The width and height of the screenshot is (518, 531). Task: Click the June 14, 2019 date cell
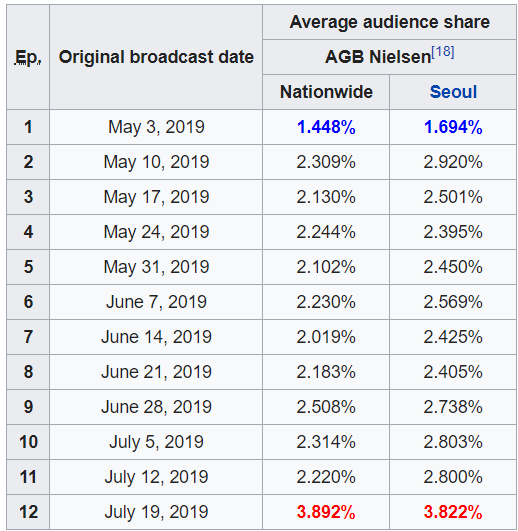[156, 337]
